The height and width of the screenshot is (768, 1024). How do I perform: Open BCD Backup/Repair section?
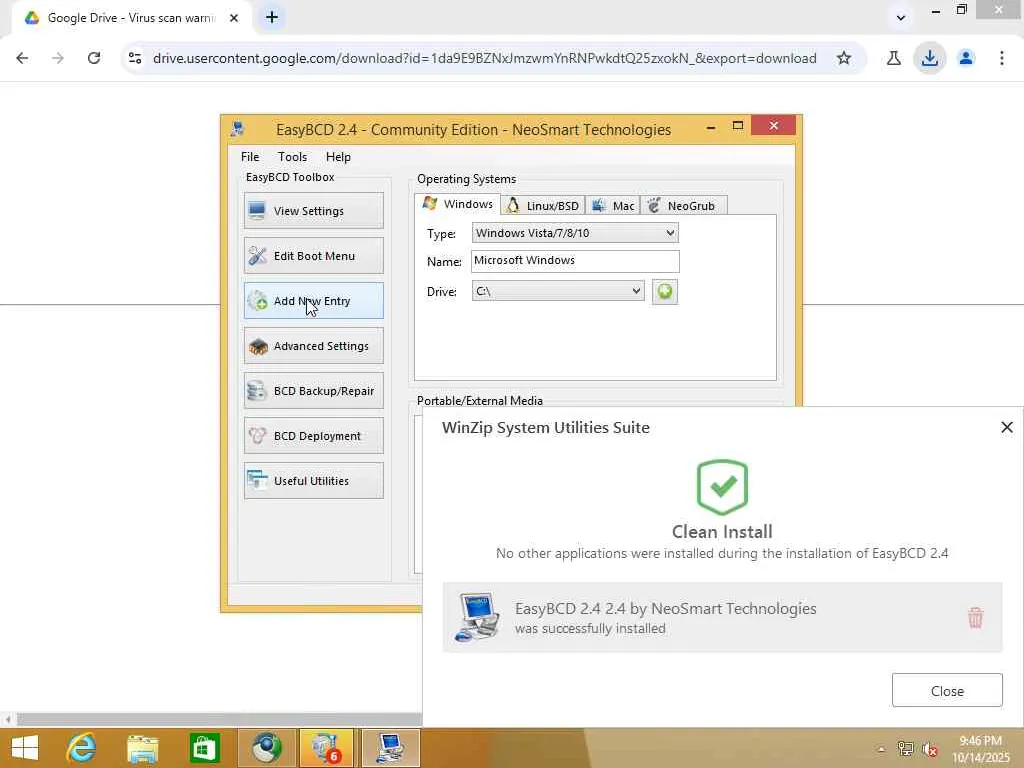pyautogui.click(x=313, y=391)
